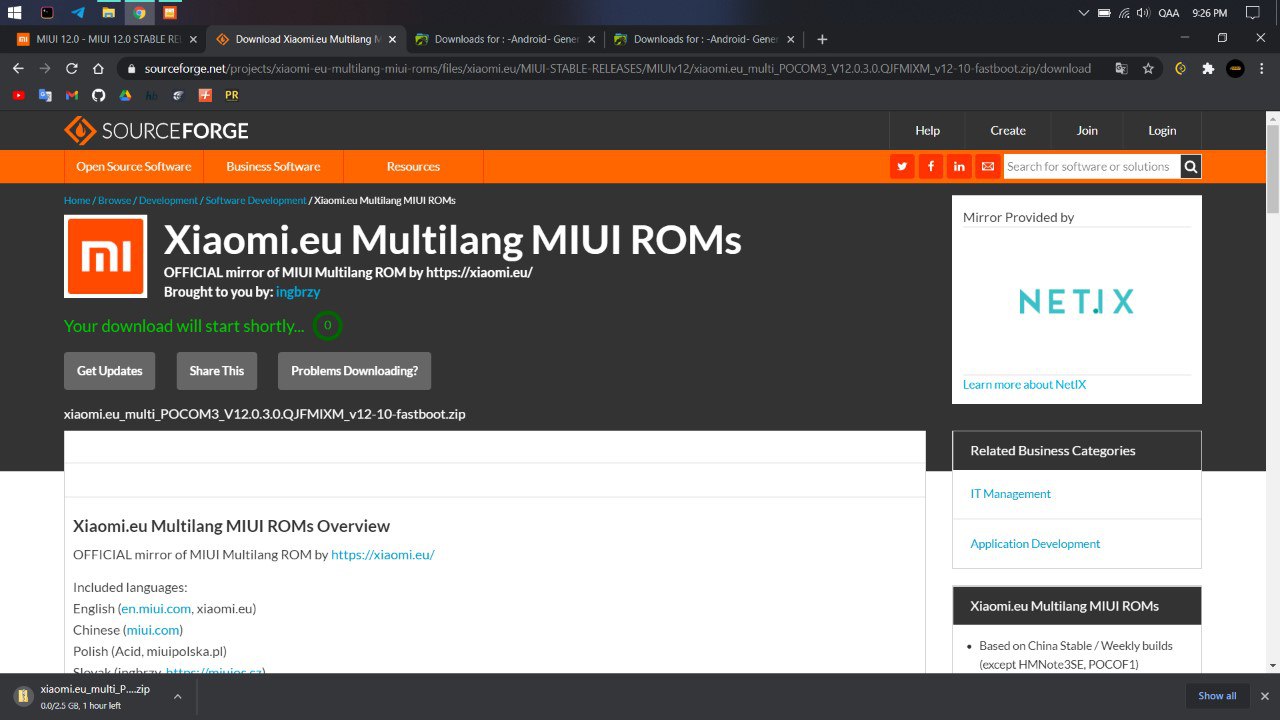Click in the software search field

tap(1091, 166)
